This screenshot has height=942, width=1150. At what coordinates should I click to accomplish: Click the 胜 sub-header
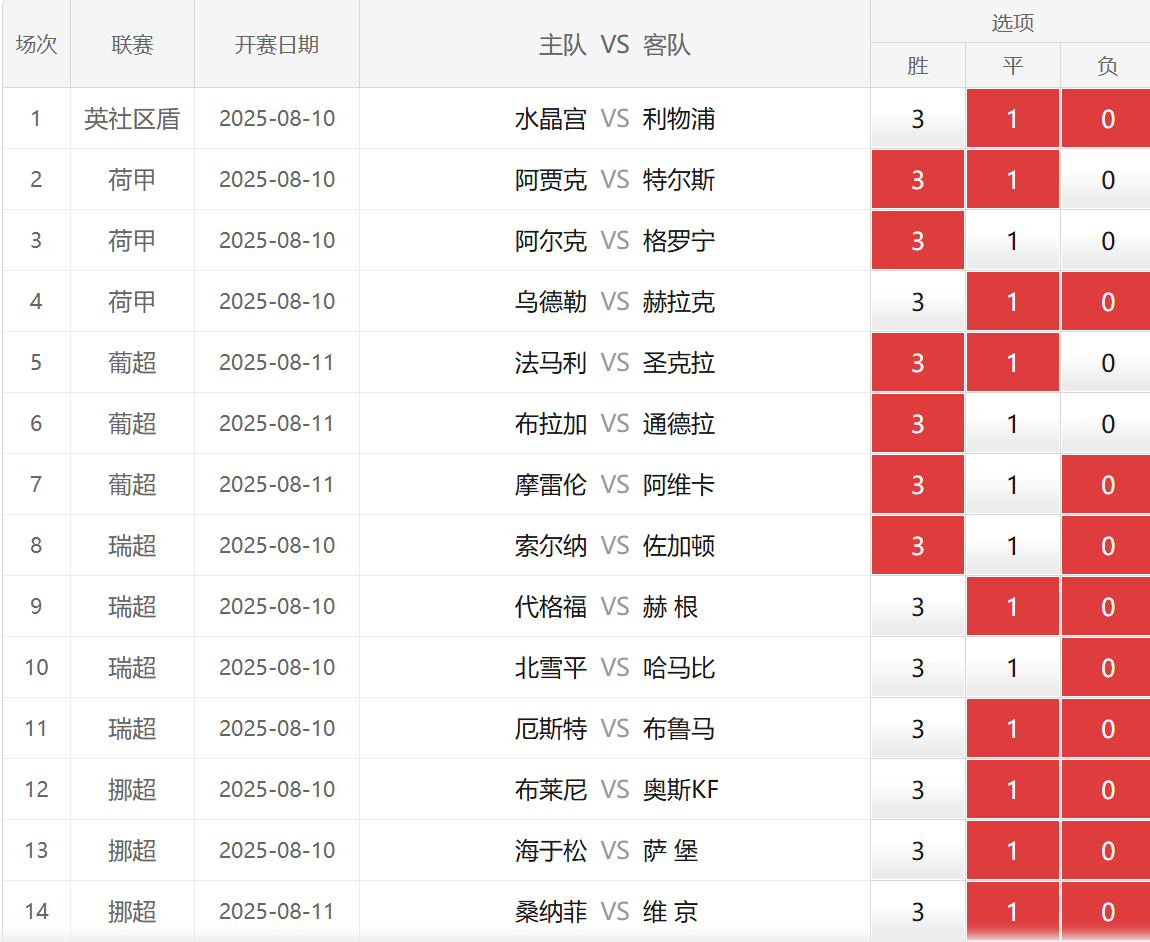[918, 65]
